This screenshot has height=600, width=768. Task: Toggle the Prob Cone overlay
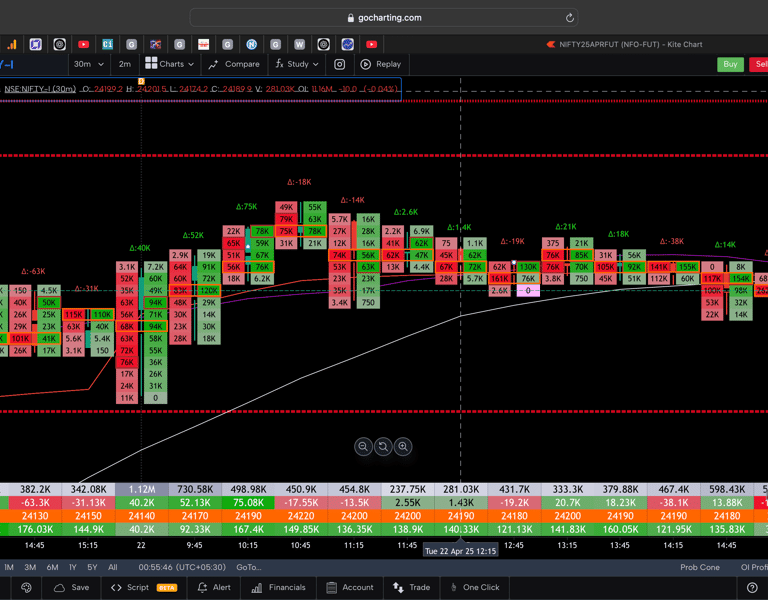pos(699,567)
